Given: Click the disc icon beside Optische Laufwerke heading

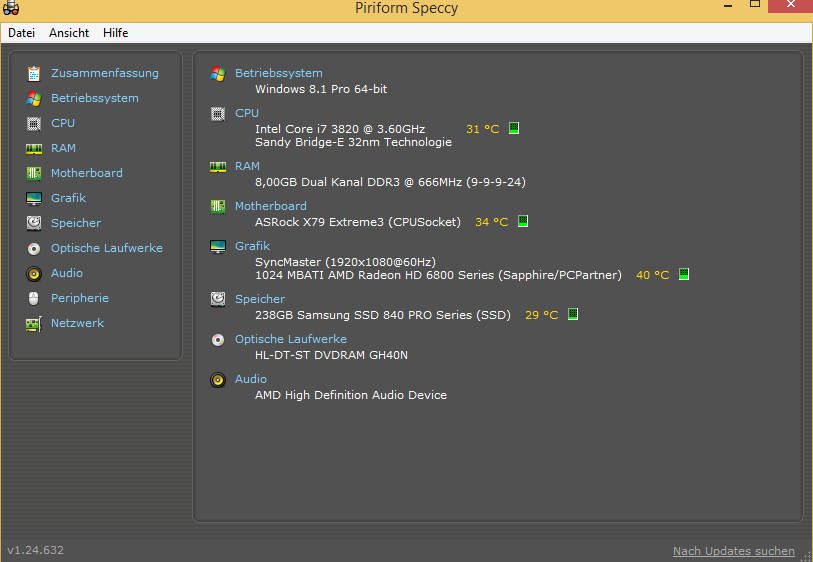Looking at the screenshot, I should point(218,340).
